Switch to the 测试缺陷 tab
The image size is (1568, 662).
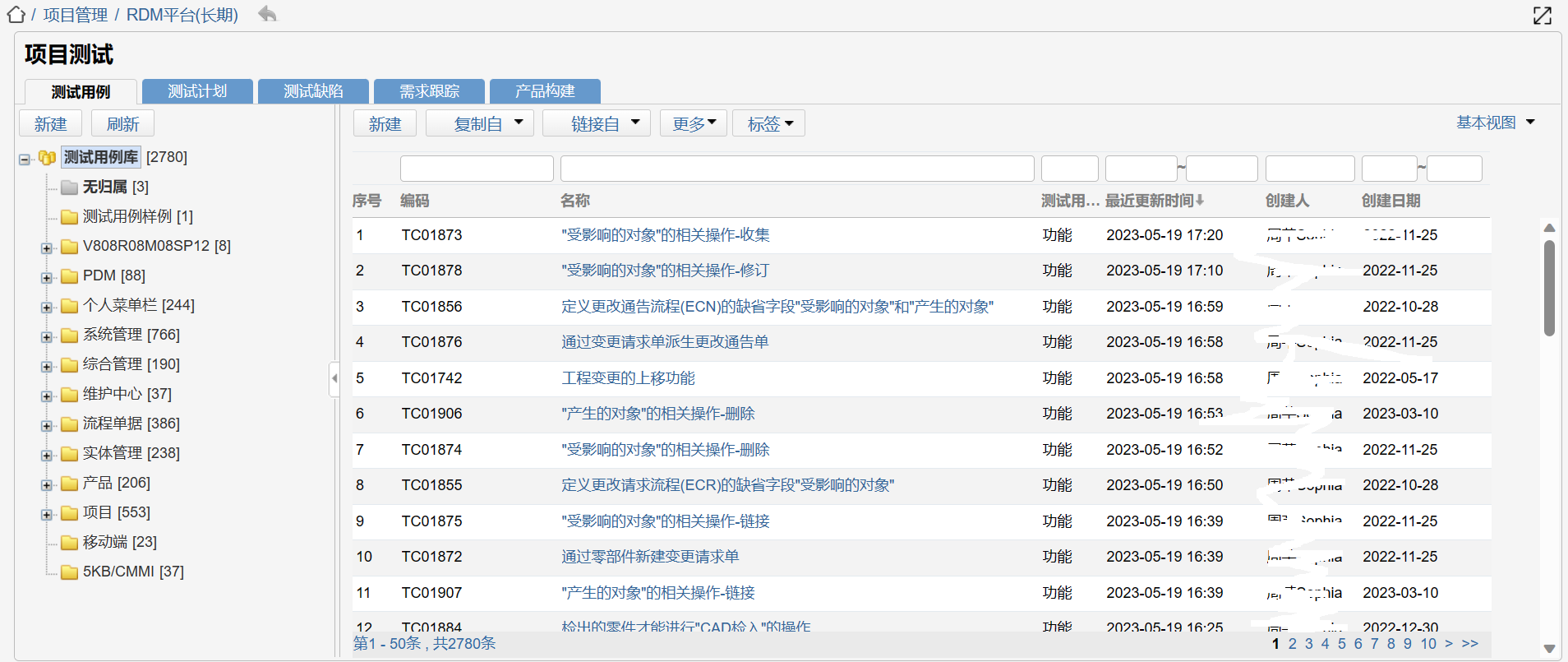pos(313,91)
